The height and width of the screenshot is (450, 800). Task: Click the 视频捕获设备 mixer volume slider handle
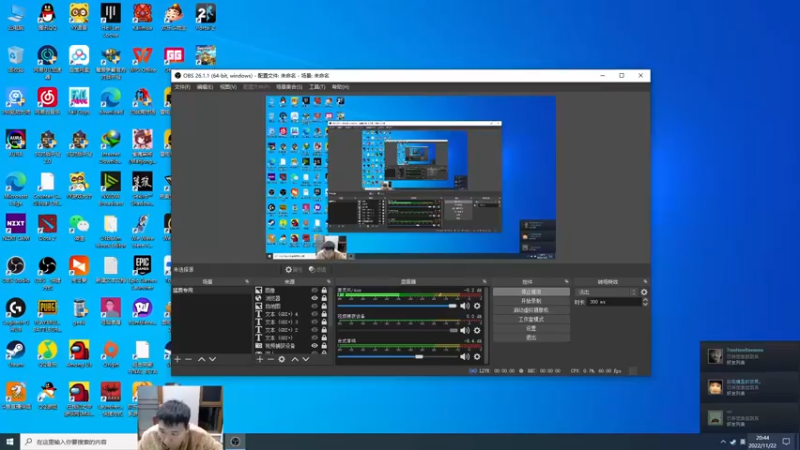pyautogui.click(x=454, y=330)
